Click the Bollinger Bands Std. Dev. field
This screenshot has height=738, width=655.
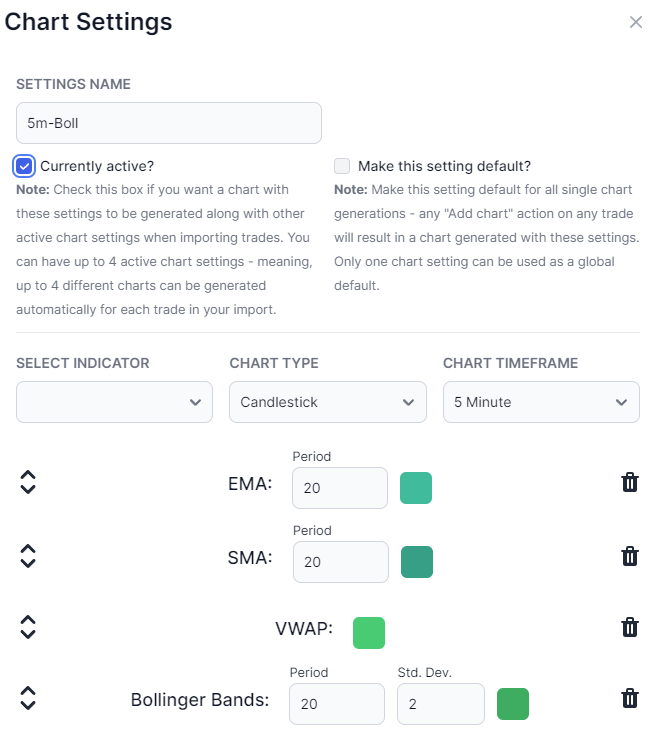tap(441, 704)
